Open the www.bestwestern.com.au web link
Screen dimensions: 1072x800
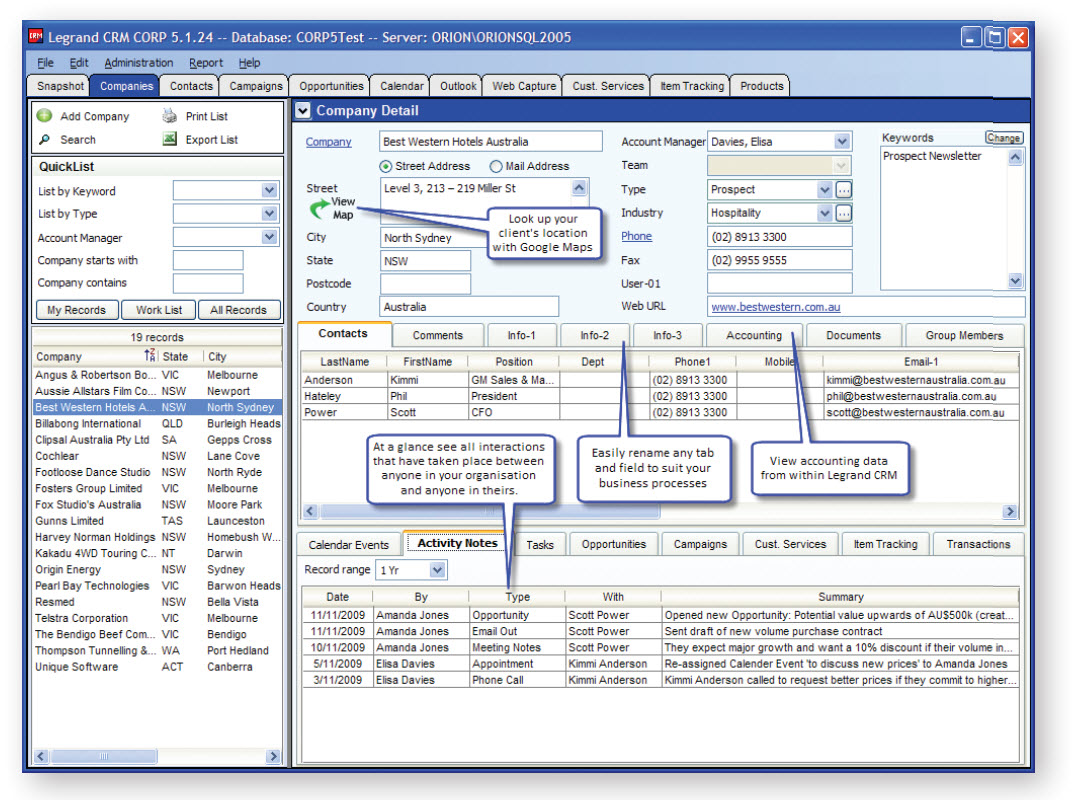click(775, 307)
